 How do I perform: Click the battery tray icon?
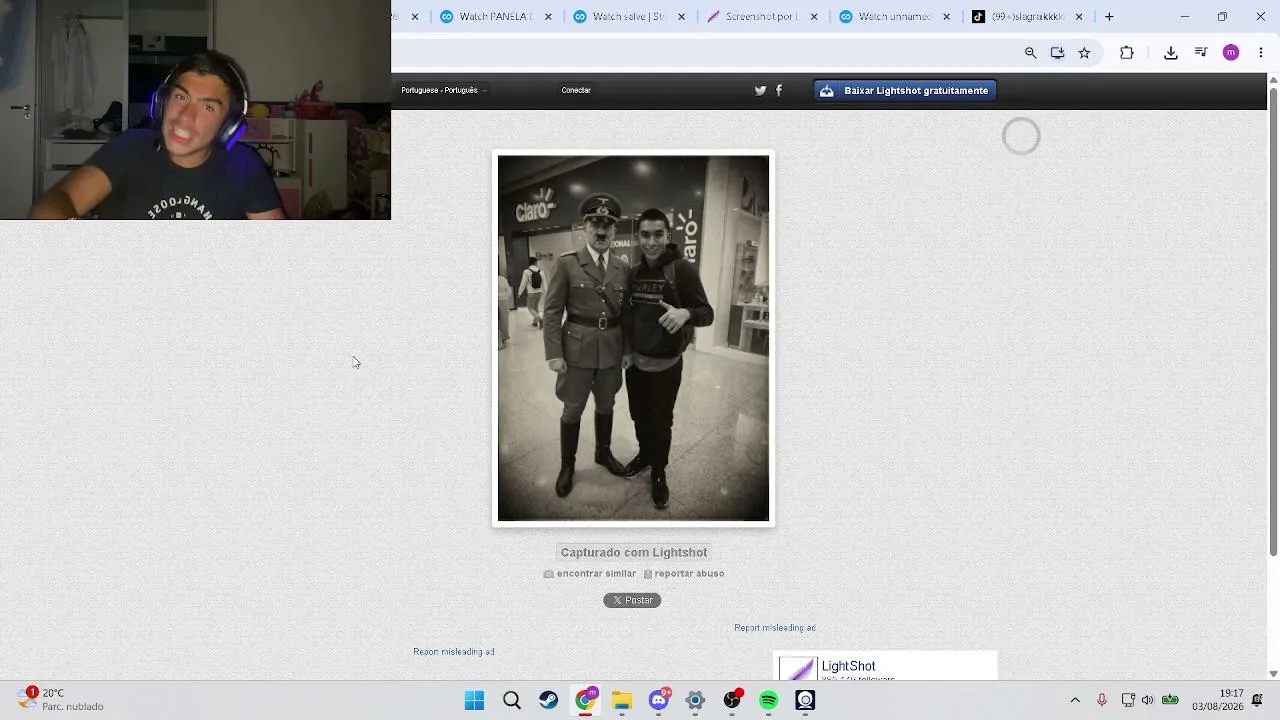tap(1170, 700)
